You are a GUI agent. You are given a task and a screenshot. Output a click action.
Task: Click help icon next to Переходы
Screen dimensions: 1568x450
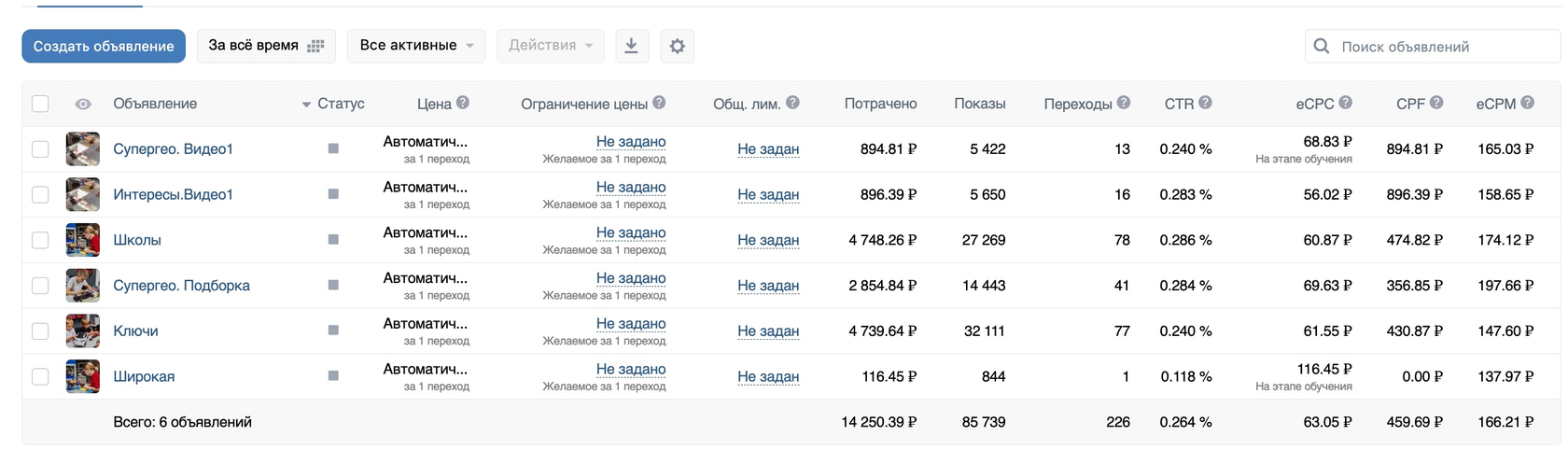pos(1124,103)
